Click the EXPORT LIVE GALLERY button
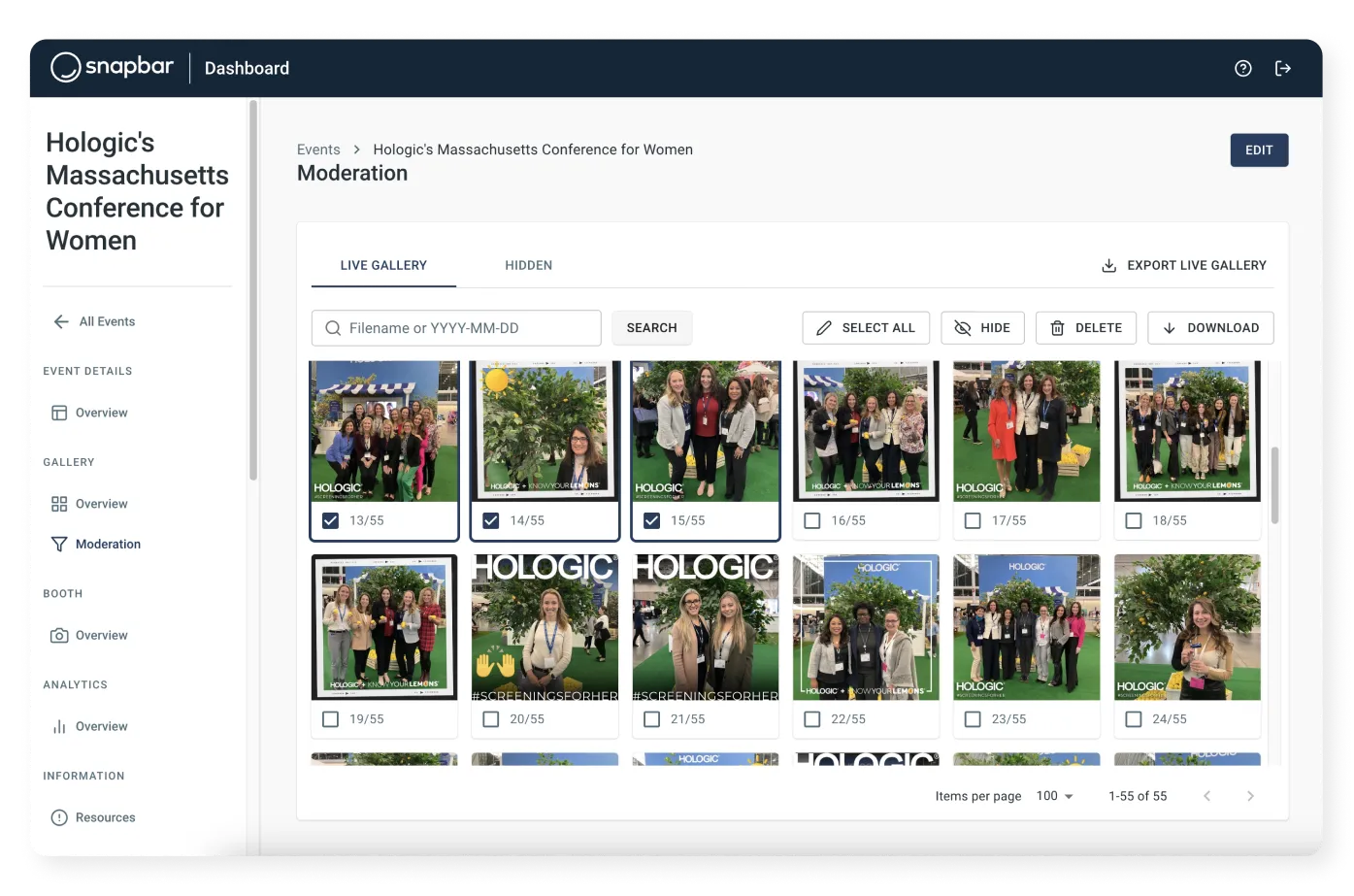 1183,265
